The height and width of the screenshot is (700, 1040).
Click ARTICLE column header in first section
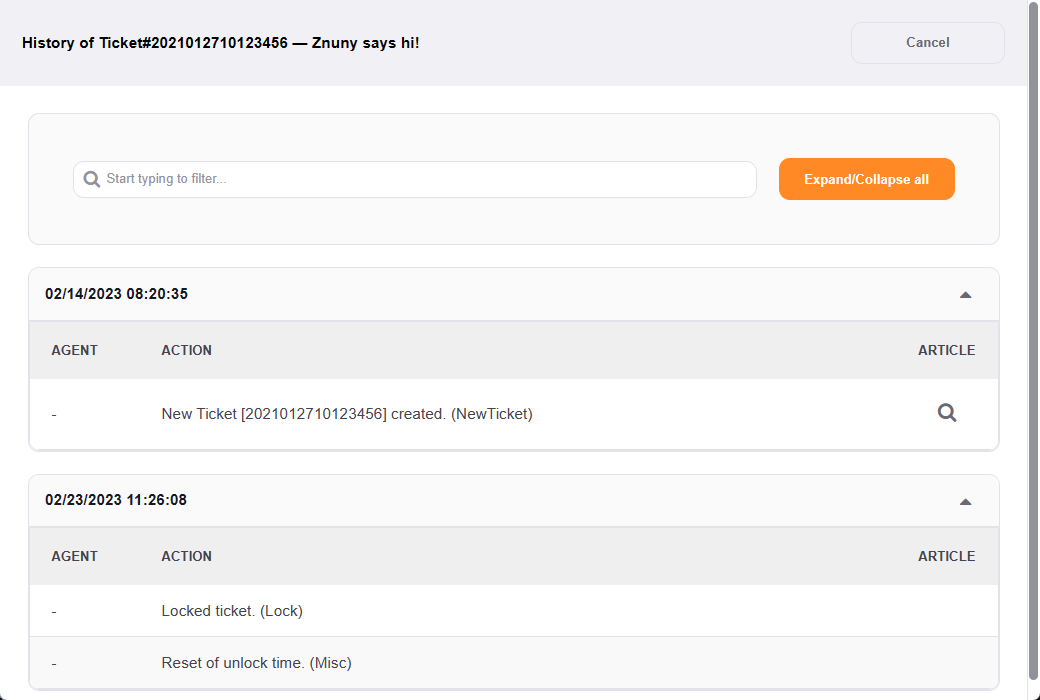(x=946, y=350)
